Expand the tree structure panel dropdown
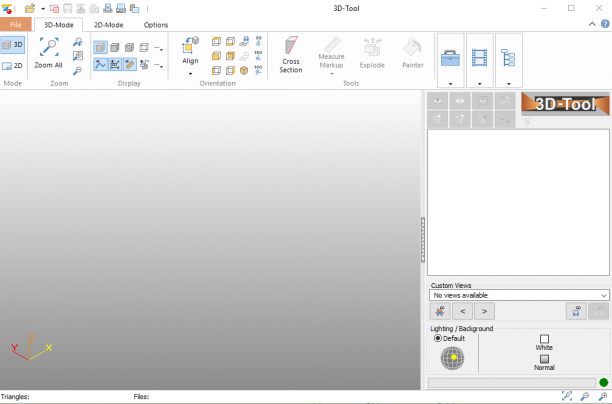This screenshot has height=404, width=612. coord(509,84)
